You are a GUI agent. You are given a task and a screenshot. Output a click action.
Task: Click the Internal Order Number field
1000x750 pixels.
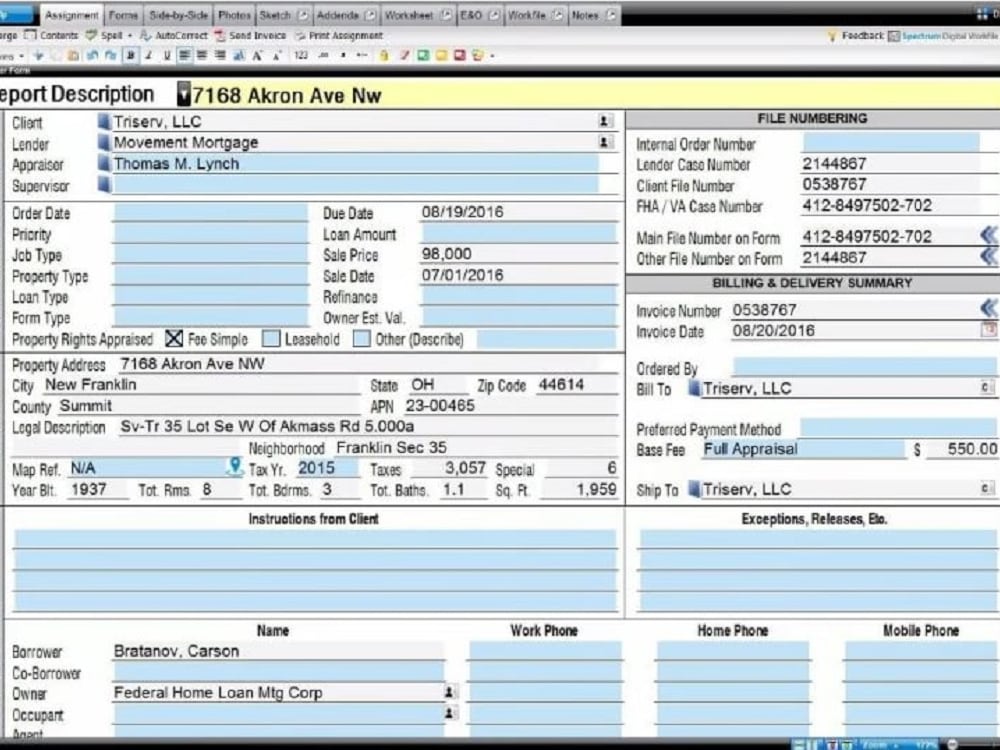890,143
